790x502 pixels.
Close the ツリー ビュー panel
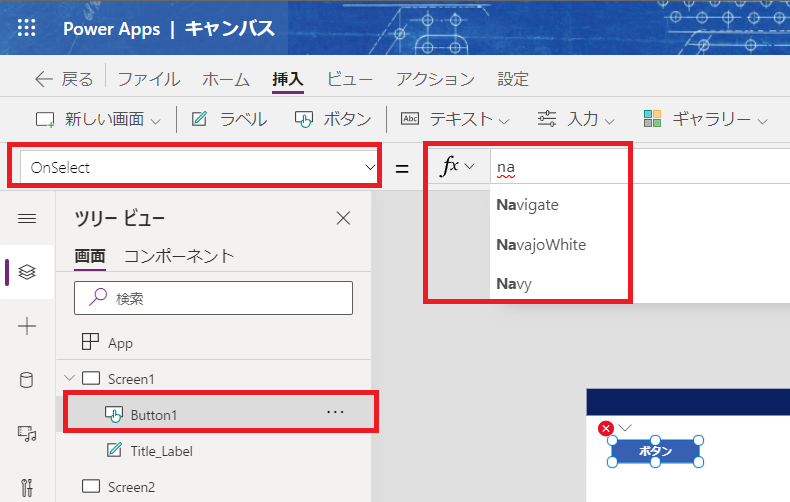(343, 218)
